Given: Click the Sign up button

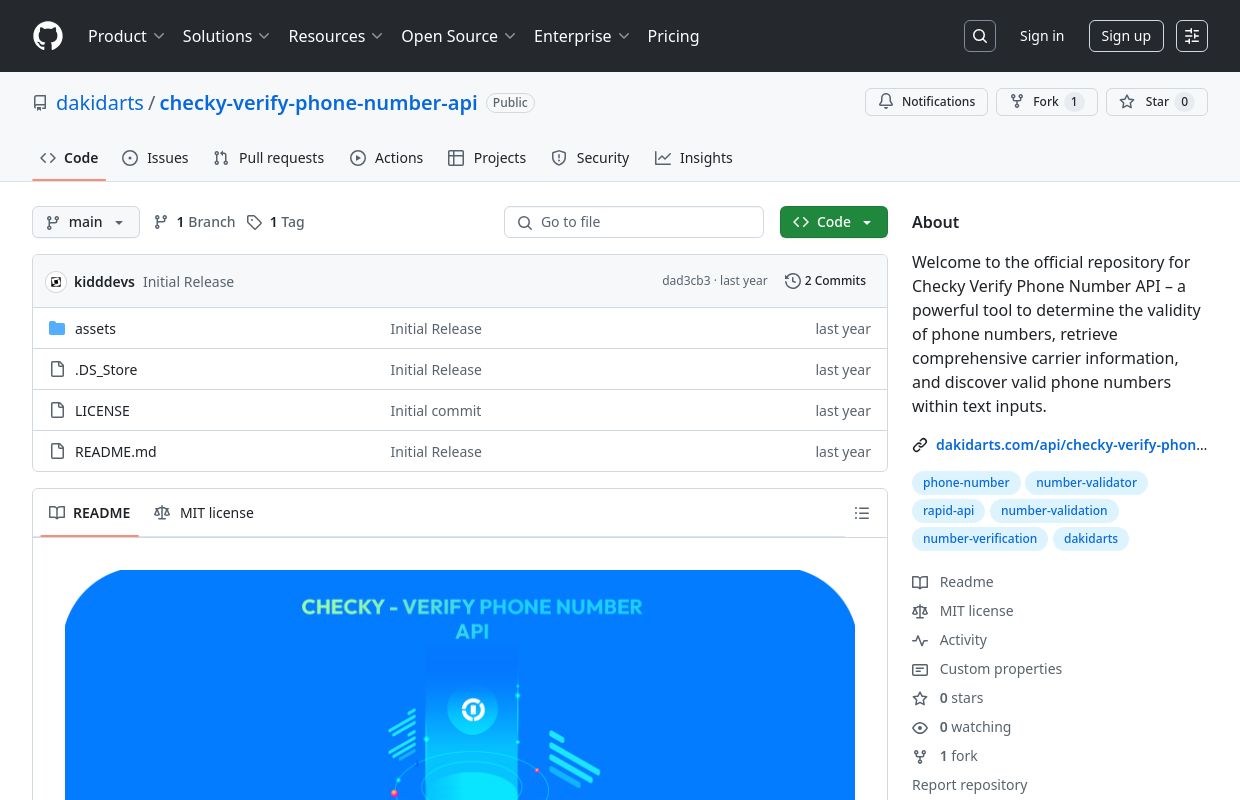Looking at the screenshot, I should 1126,36.
